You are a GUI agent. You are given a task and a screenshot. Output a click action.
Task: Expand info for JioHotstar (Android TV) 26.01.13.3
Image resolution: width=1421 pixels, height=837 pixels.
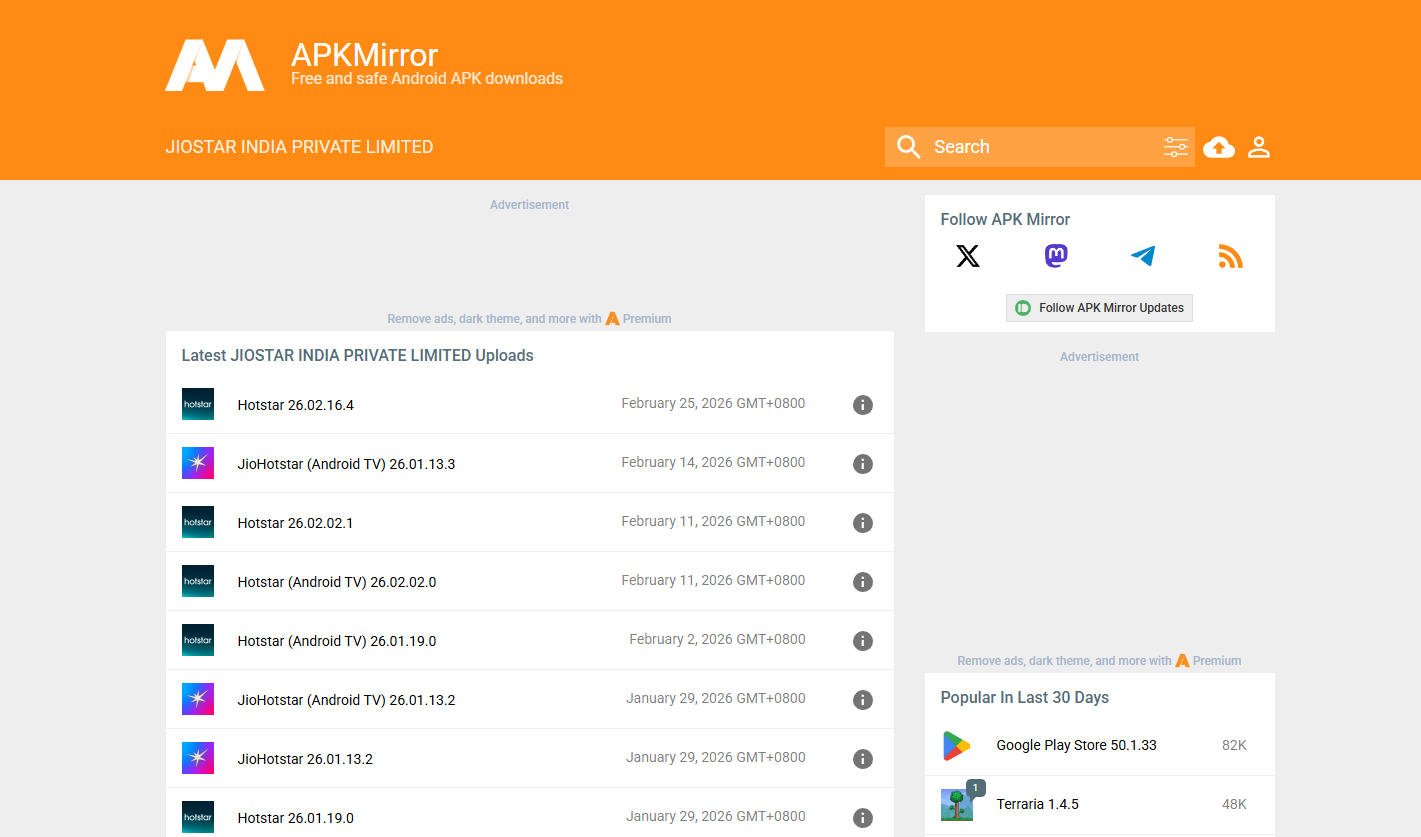(863, 464)
